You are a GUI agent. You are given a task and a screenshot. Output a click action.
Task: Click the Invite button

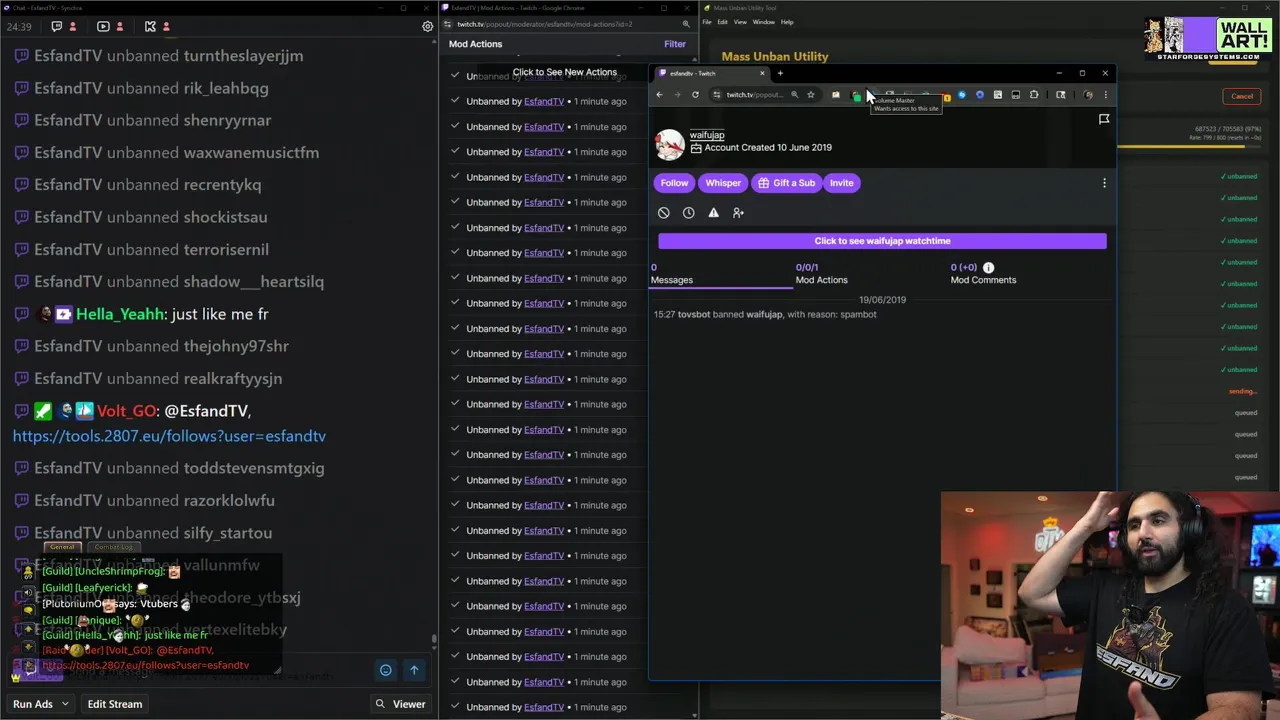coord(841,183)
